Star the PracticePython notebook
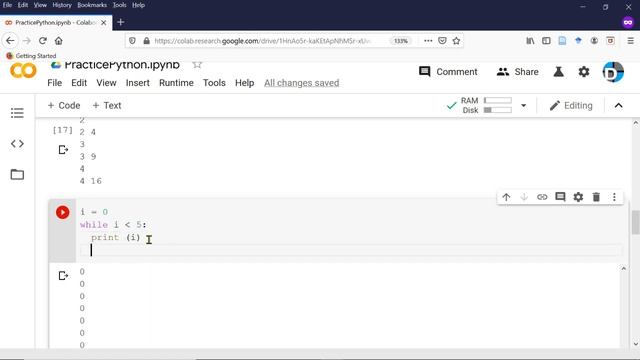This screenshot has width=640, height=360. [197, 64]
